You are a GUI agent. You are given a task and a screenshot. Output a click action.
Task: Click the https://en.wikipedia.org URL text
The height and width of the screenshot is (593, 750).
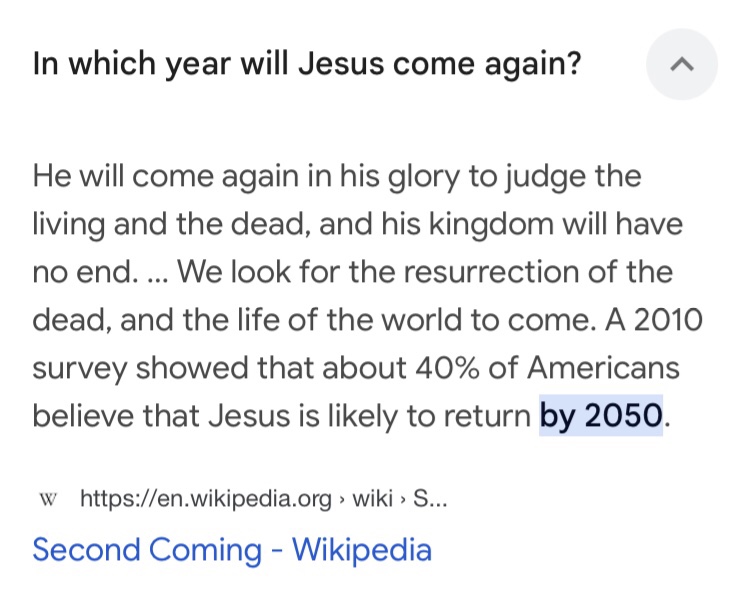(204, 498)
